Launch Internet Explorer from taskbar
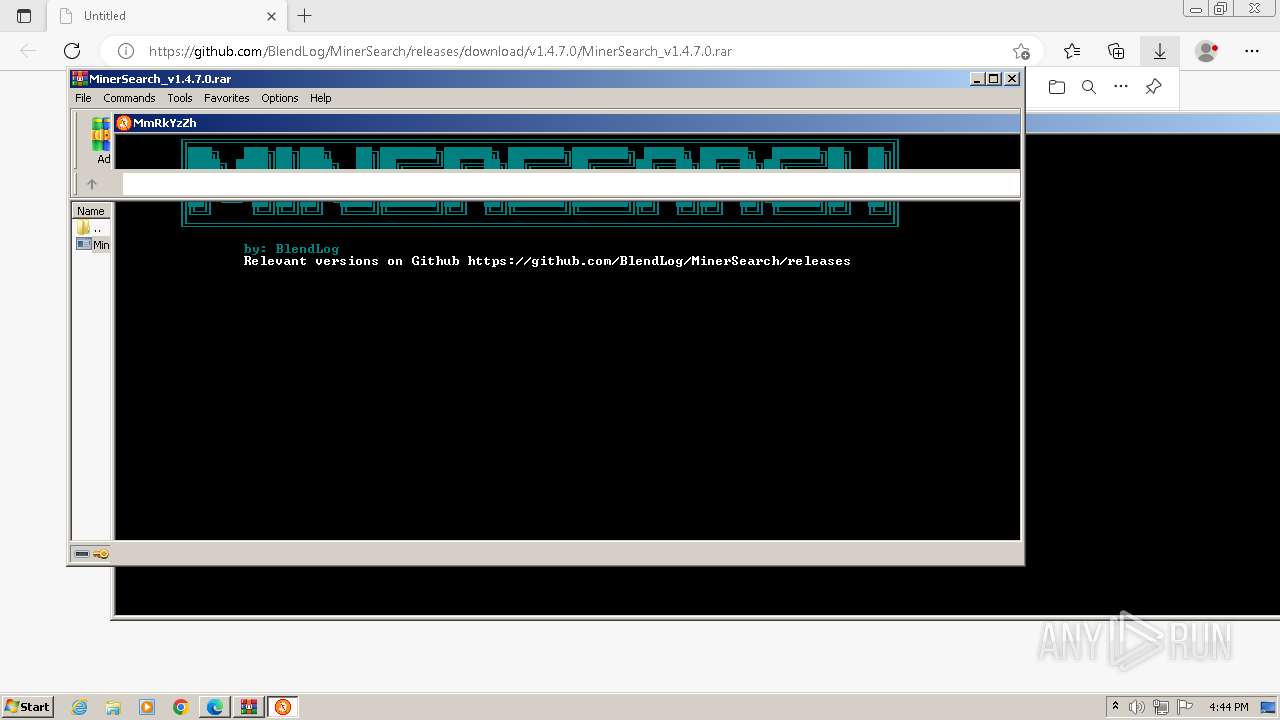 click(x=79, y=707)
